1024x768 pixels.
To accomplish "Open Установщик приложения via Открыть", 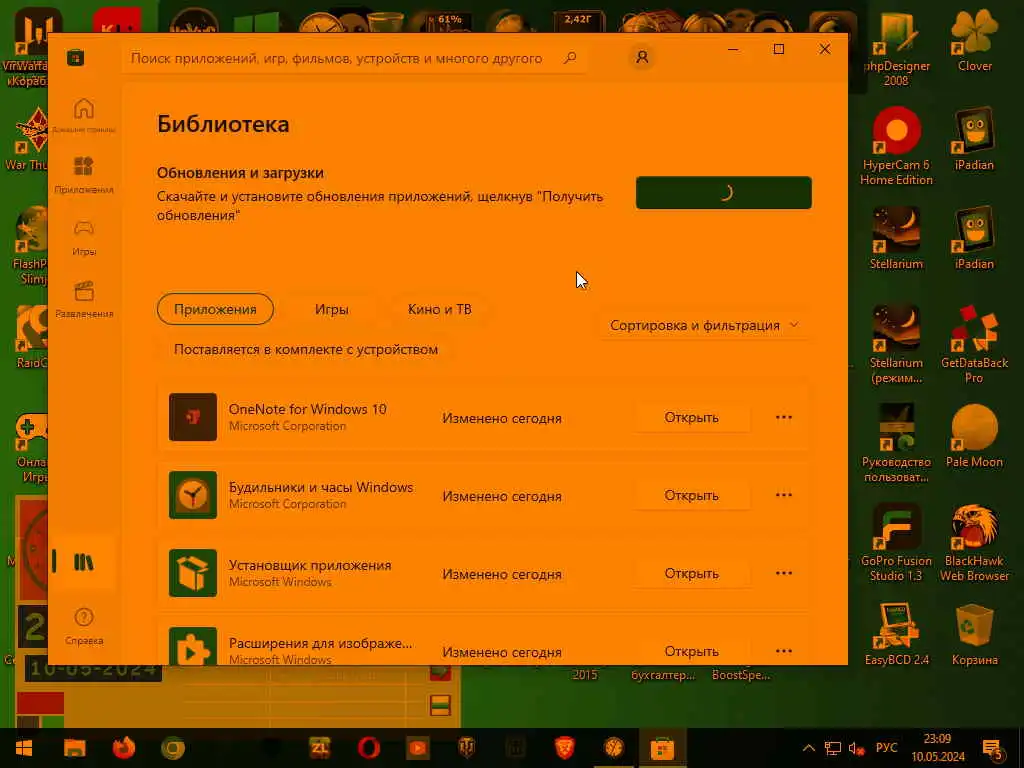I will pyautogui.click(x=692, y=573).
